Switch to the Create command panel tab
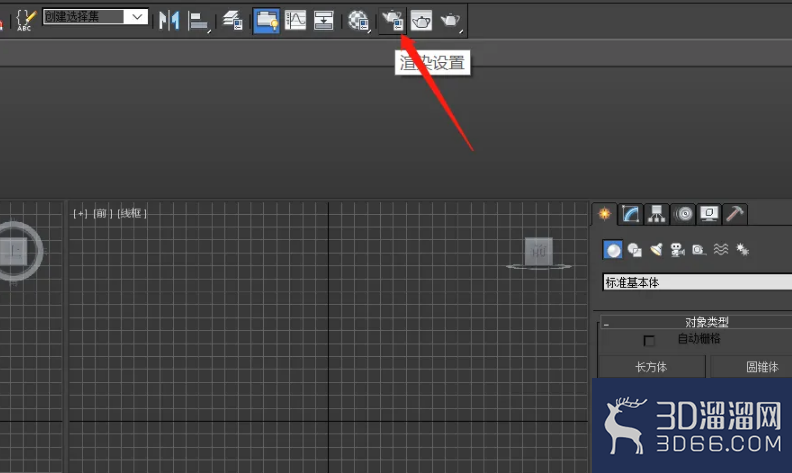The width and height of the screenshot is (792, 473). (x=604, y=214)
